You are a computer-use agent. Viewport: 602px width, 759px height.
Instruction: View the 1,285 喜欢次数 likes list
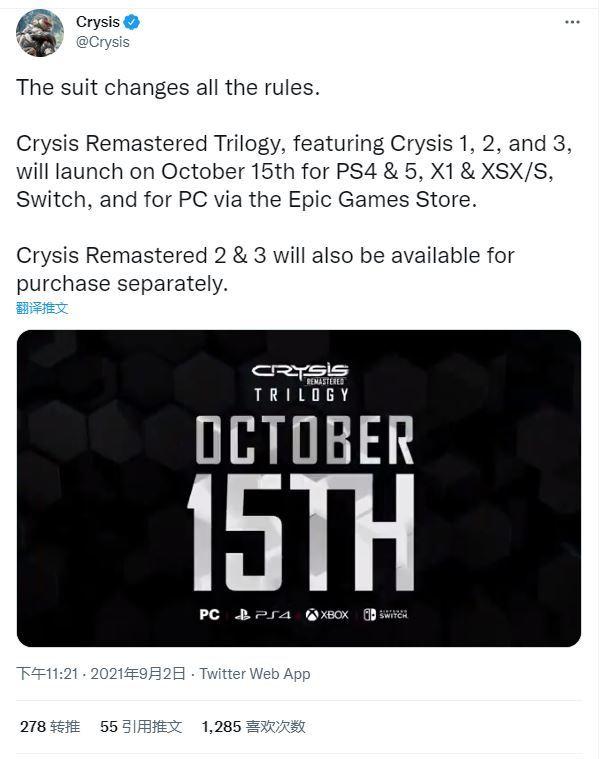pos(254,726)
